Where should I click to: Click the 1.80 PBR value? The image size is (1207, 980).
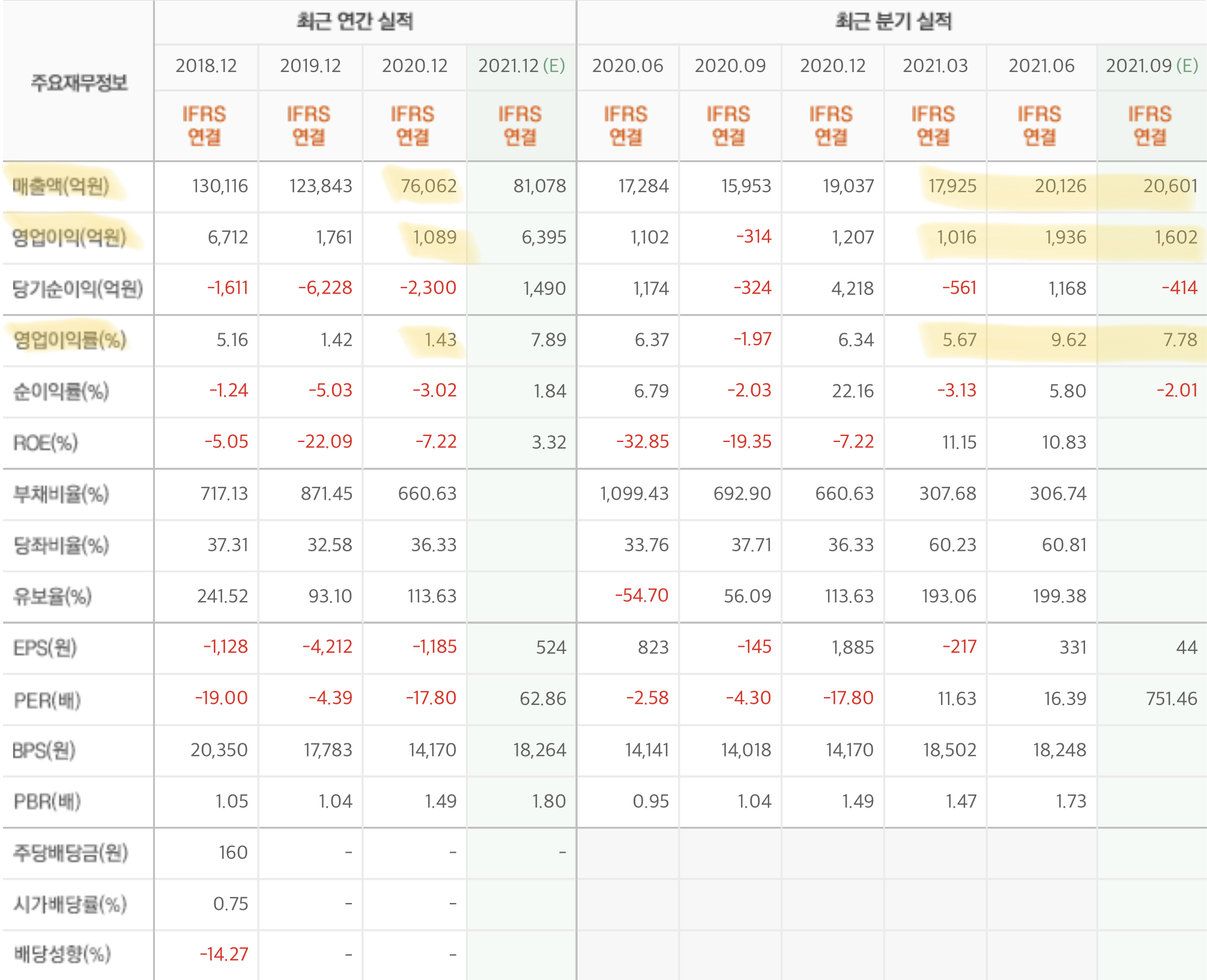[549, 802]
